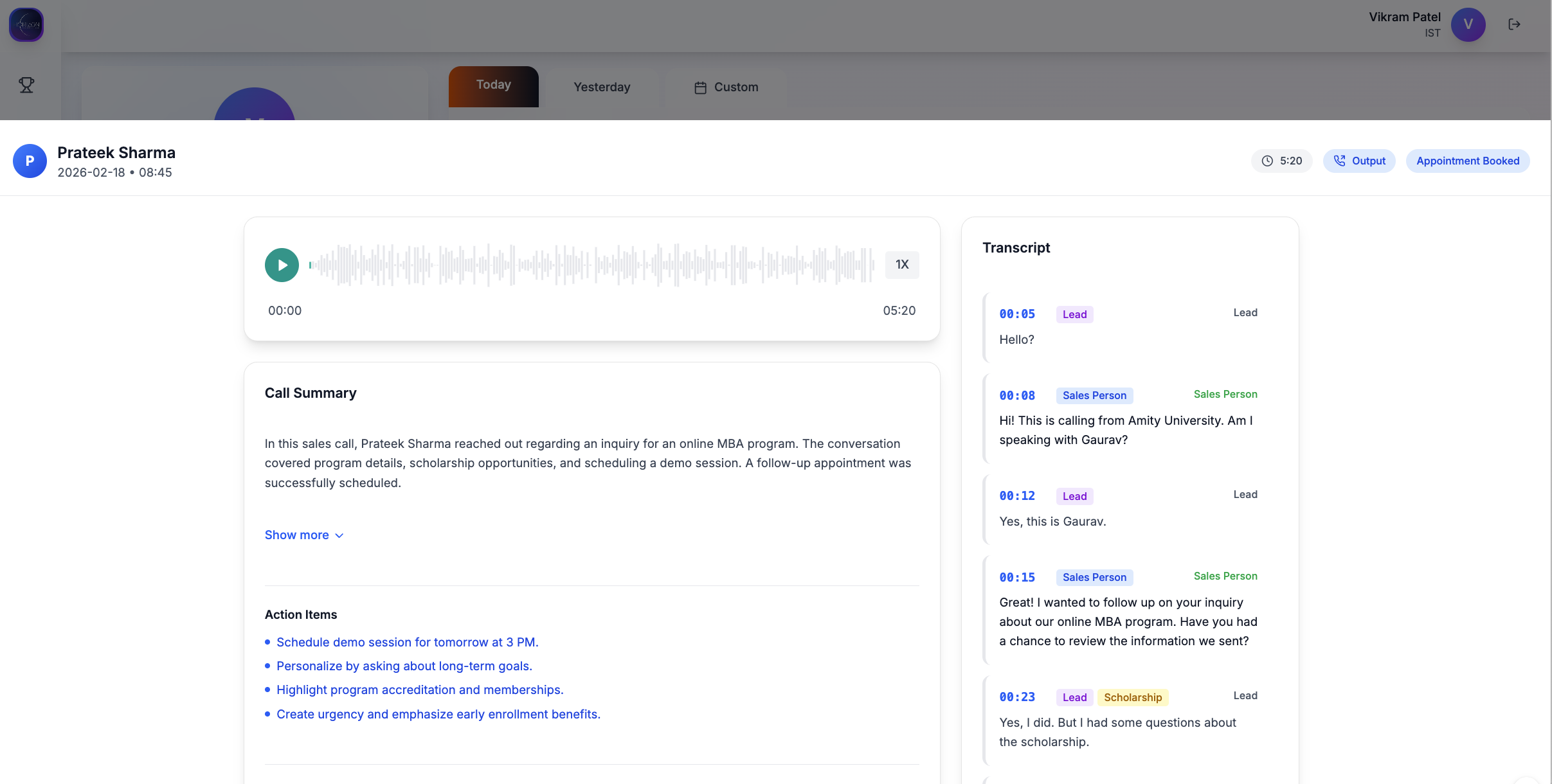Click the app logo in top-left

pyautogui.click(x=26, y=24)
